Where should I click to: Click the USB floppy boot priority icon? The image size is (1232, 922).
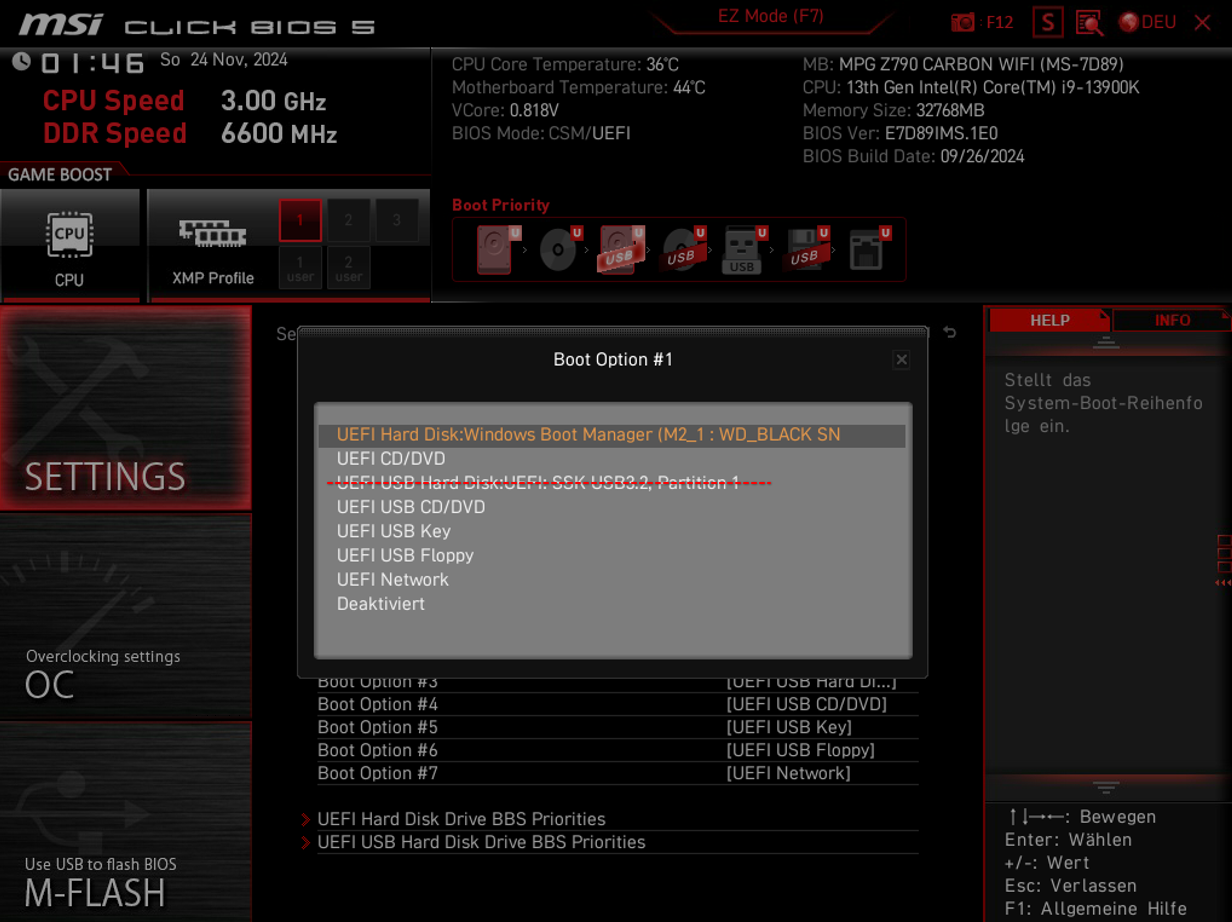806,249
